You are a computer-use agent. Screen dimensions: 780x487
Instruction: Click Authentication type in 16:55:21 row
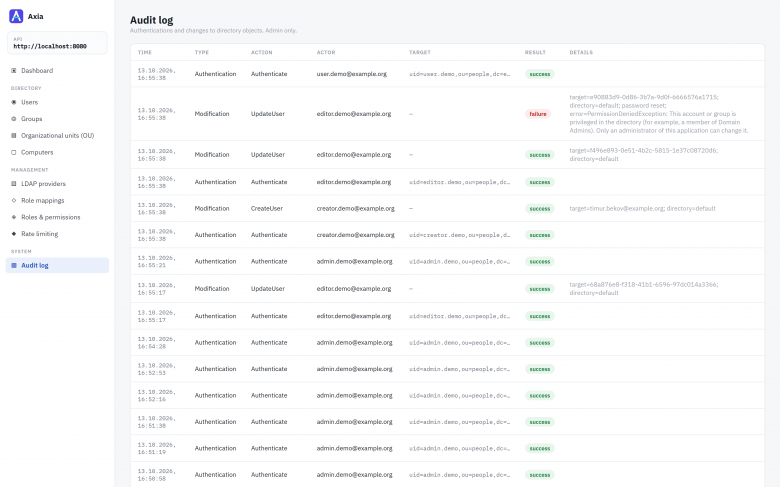[x=215, y=261]
